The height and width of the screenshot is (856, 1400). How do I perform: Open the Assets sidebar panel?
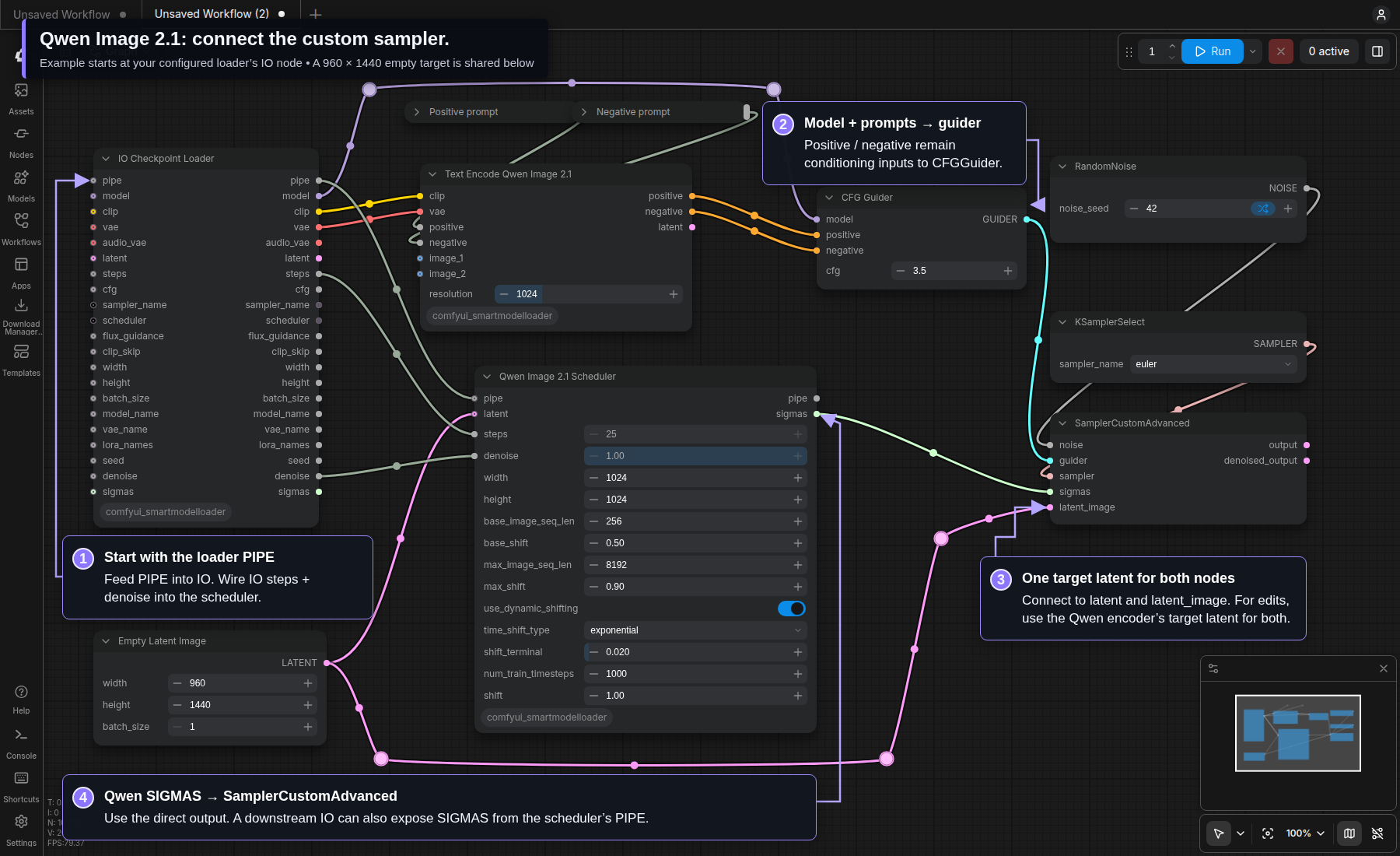point(21,98)
